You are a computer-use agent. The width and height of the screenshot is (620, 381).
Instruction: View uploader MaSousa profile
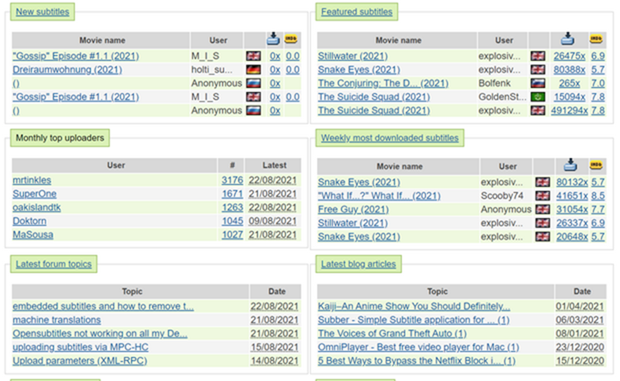[33, 235]
